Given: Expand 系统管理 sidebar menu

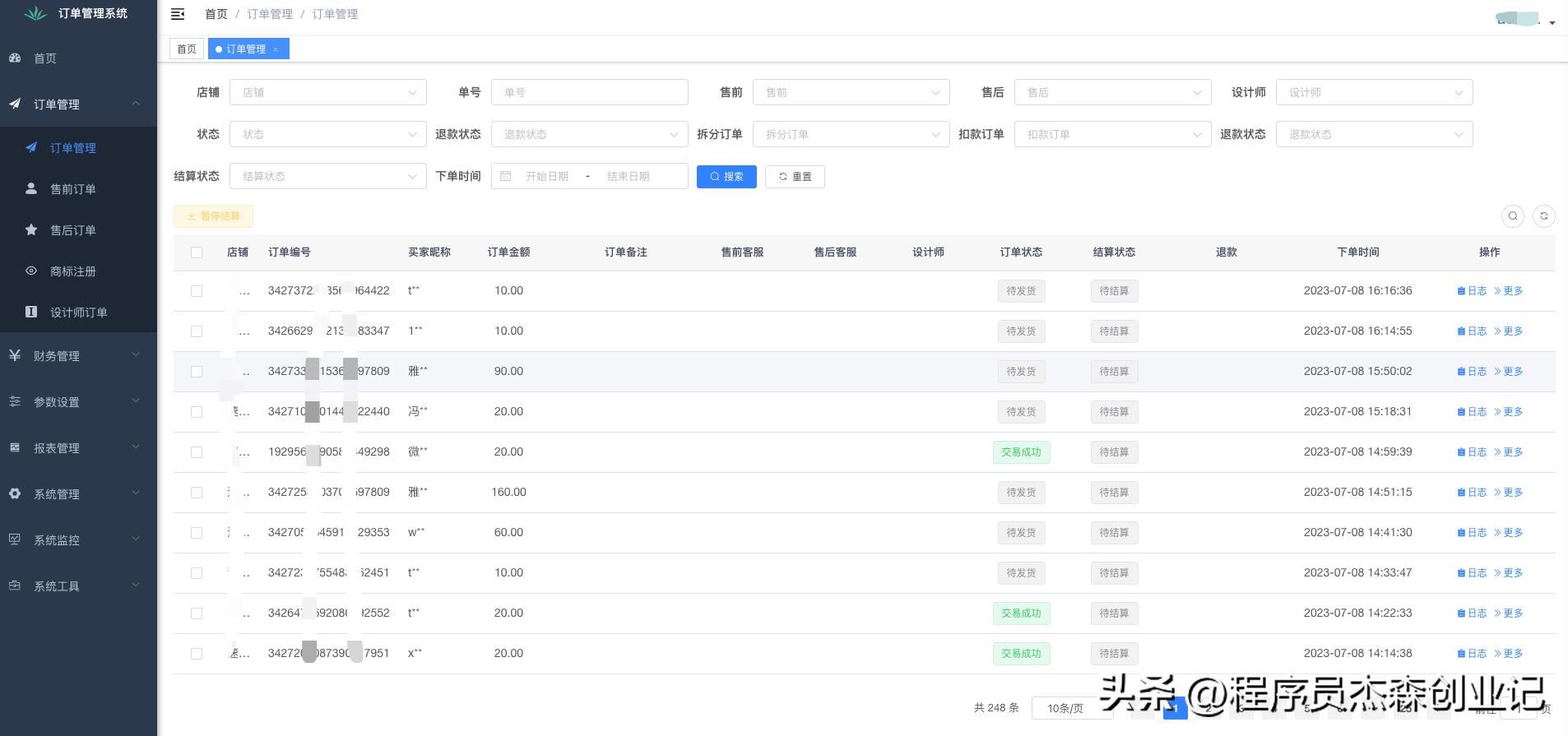Looking at the screenshot, I should 78,494.
